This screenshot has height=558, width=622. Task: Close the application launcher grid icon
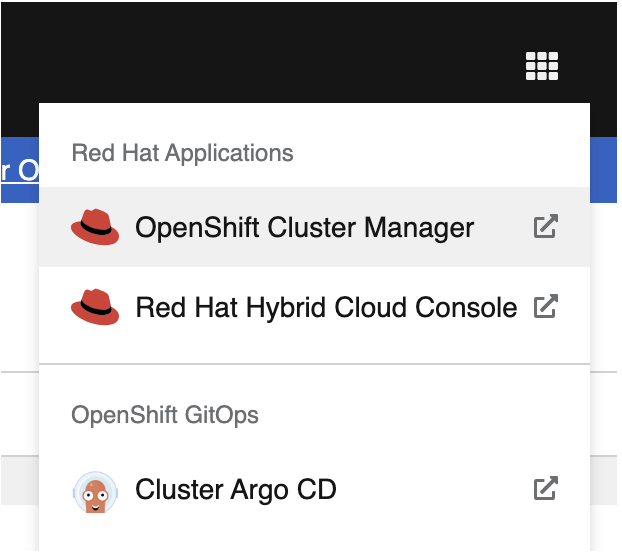pyautogui.click(x=542, y=66)
